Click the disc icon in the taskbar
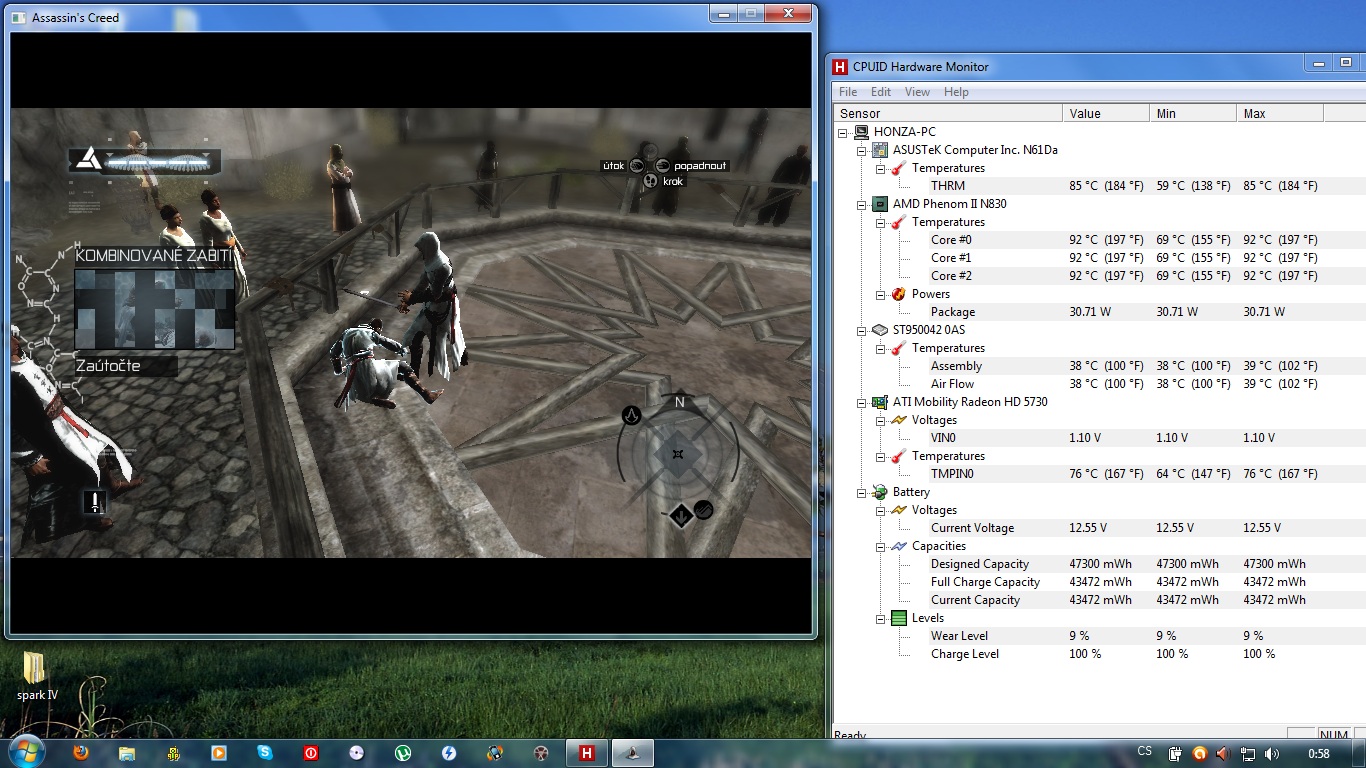This screenshot has height=768, width=1366. (357, 752)
